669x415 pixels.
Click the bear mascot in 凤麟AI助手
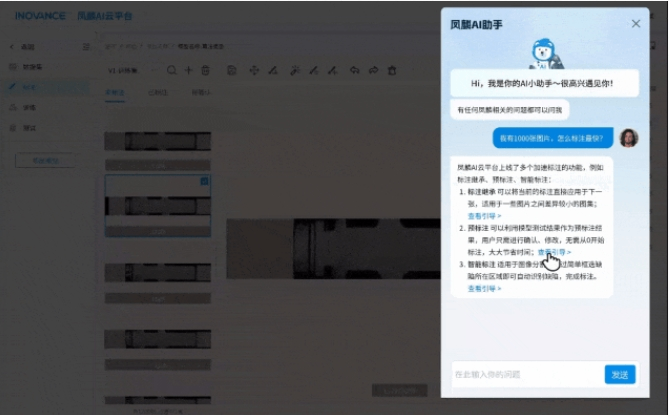(545, 54)
